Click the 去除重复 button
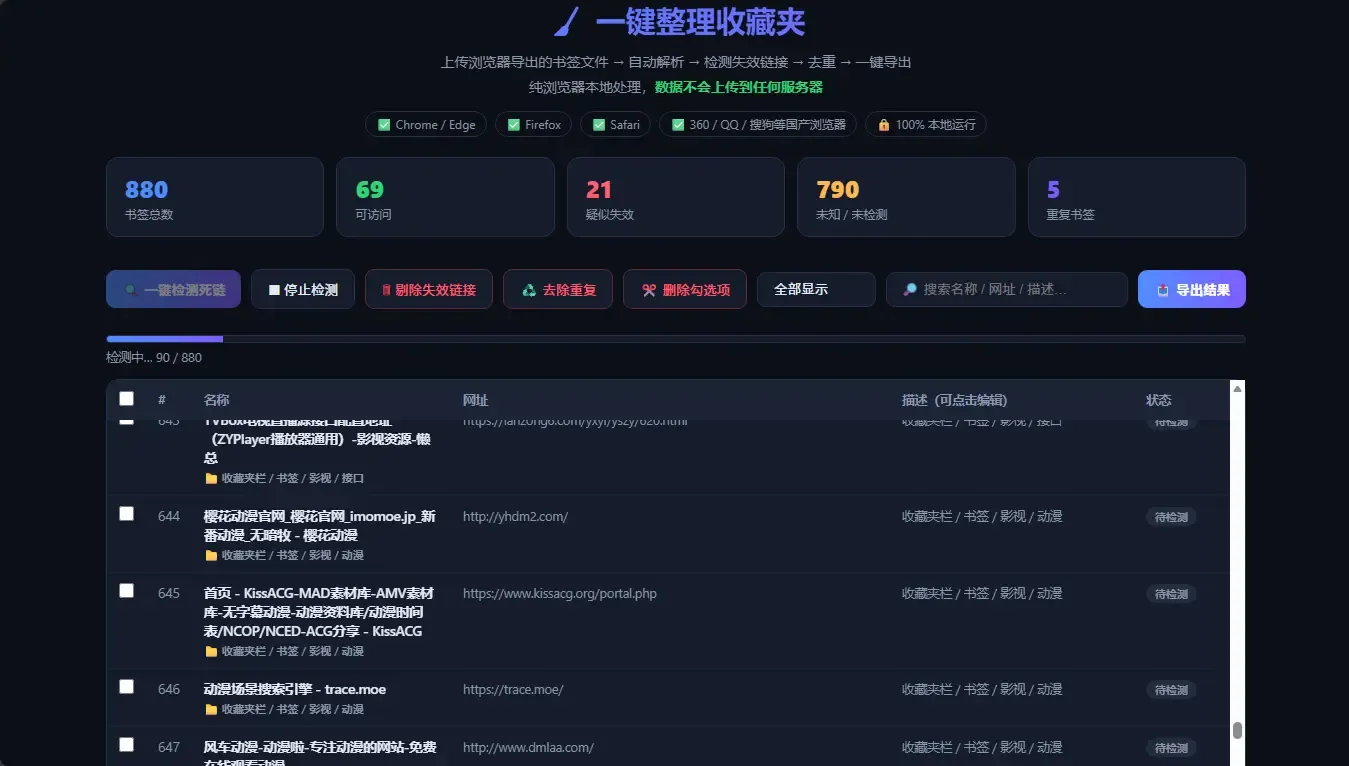 (x=558, y=289)
